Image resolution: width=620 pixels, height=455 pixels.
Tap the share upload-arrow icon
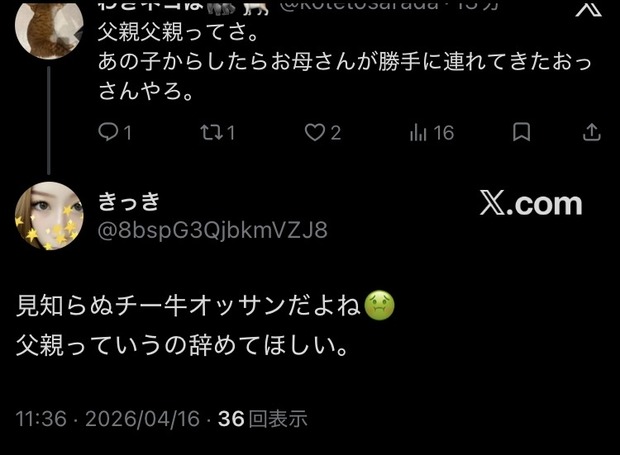tap(592, 132)
